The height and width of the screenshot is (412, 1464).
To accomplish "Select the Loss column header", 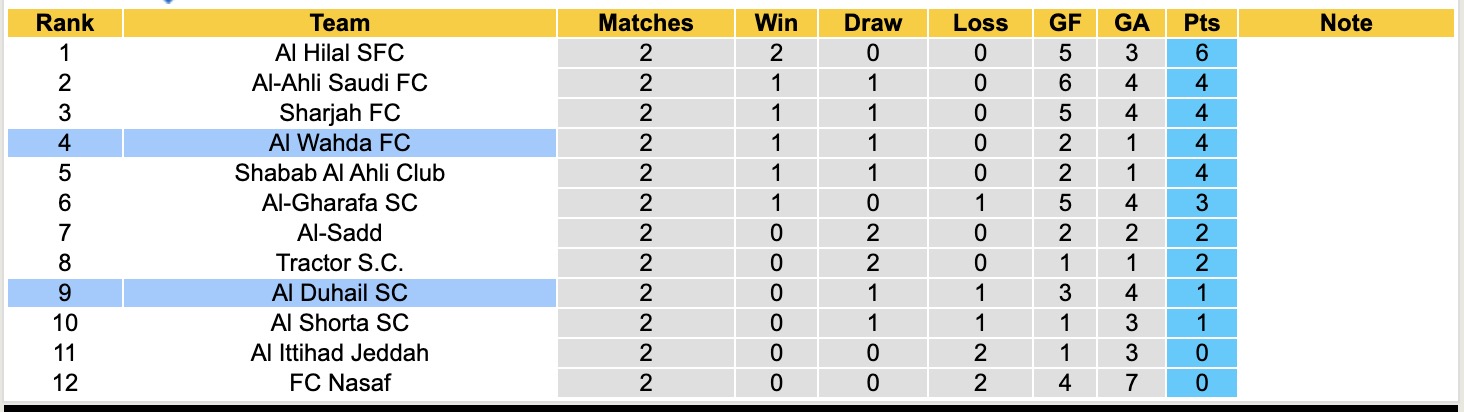I will pos(980,23).
